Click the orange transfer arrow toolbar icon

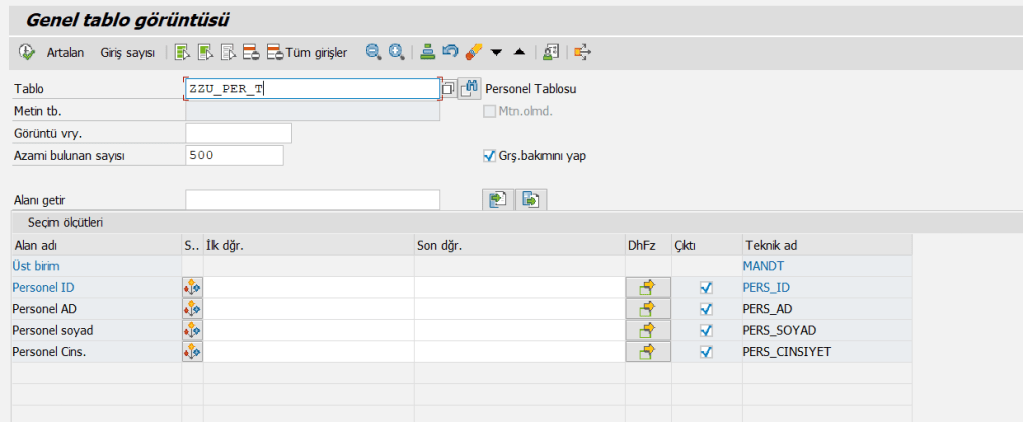pos(583,52)
